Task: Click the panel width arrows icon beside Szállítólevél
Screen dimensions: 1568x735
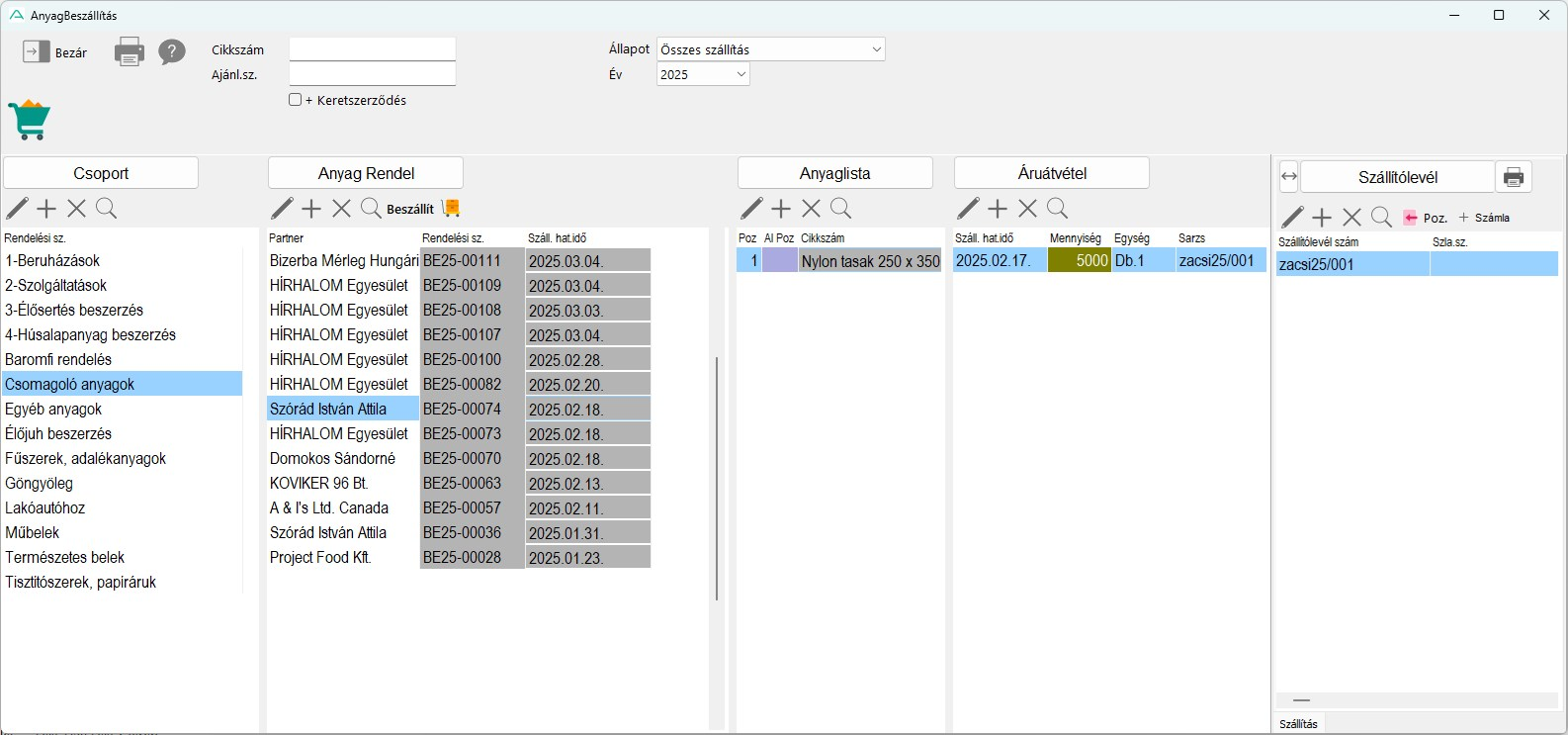Action: (1288, 177)
